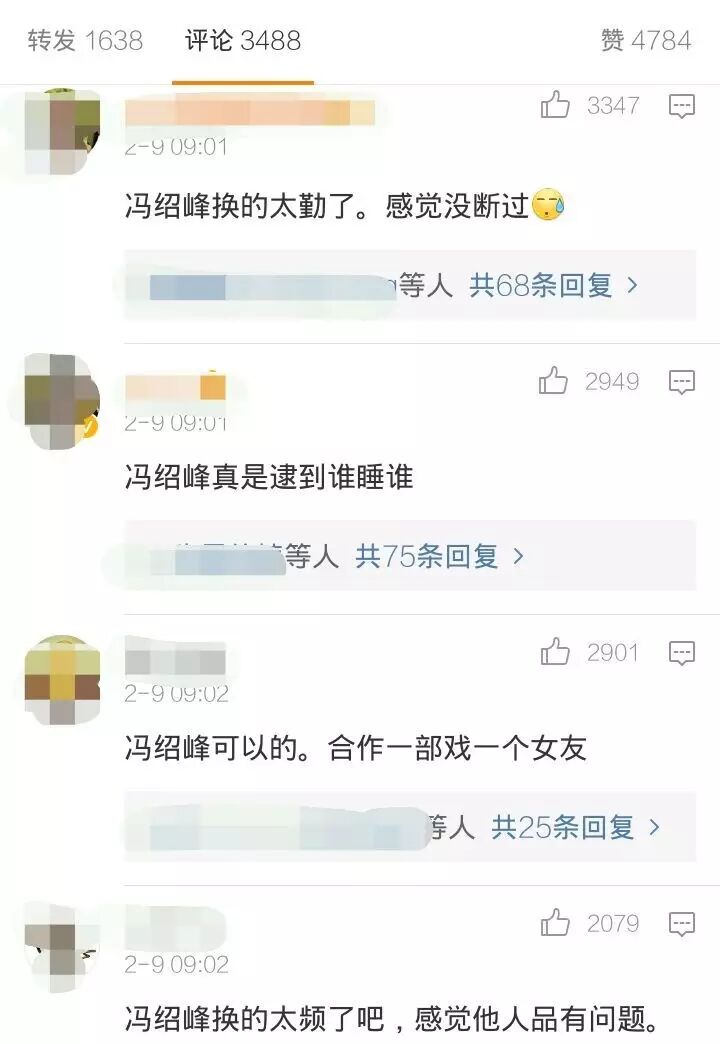This screenshot has width=720, height=1044.
Task: Like the comment with 2949 likes
Action: [553, 381]
